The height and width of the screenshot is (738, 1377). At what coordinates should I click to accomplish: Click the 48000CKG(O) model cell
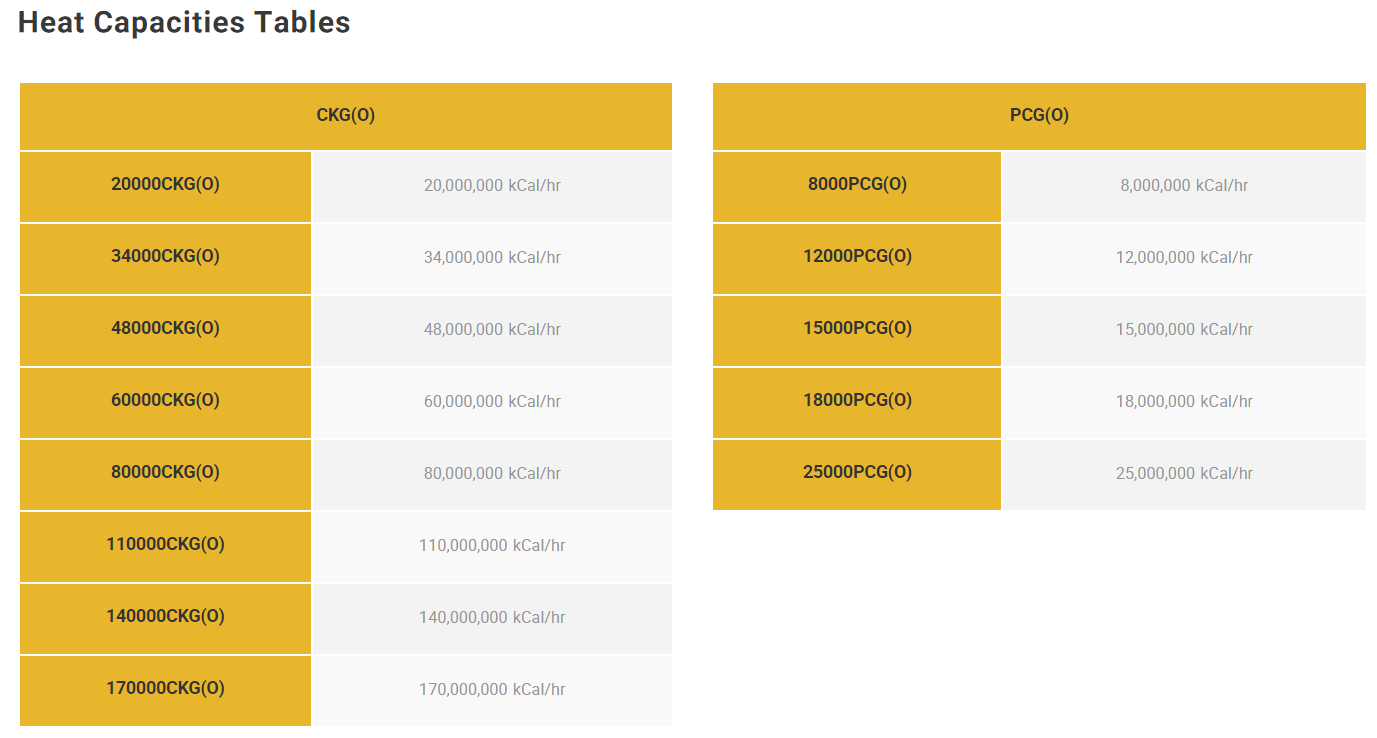pos(165,330)
